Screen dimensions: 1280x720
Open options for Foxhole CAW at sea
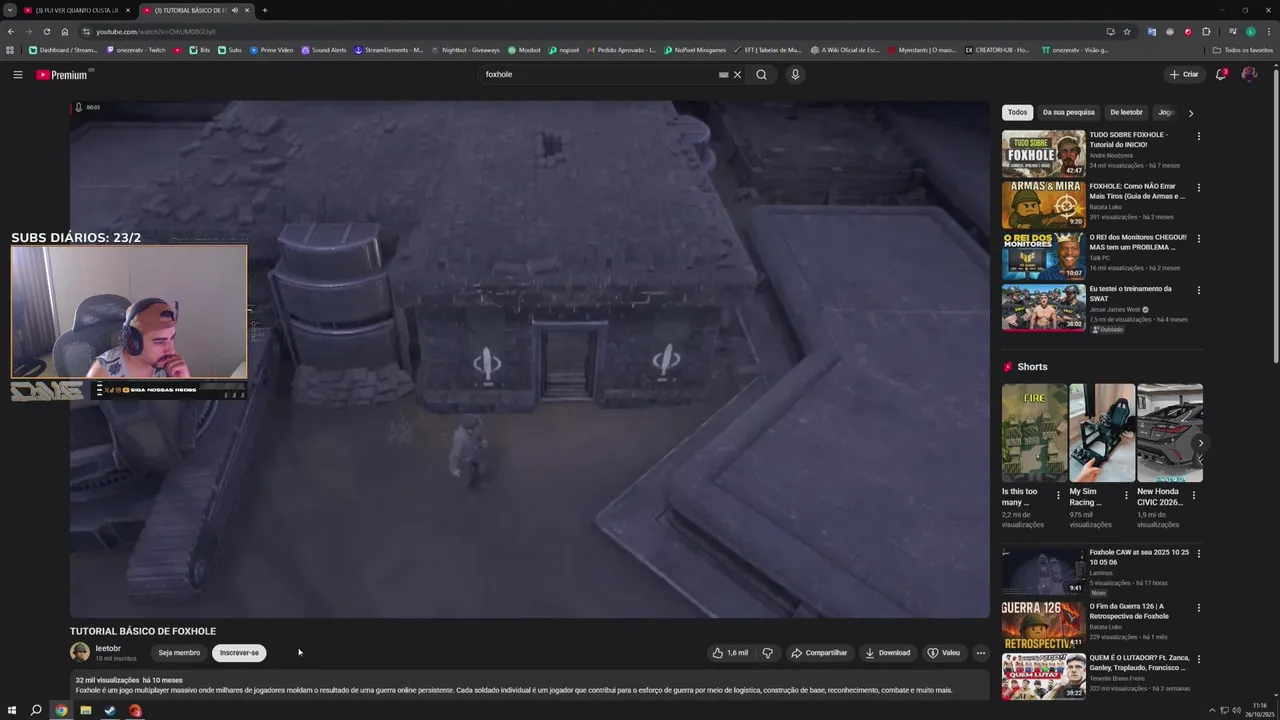coord(1199,554)
